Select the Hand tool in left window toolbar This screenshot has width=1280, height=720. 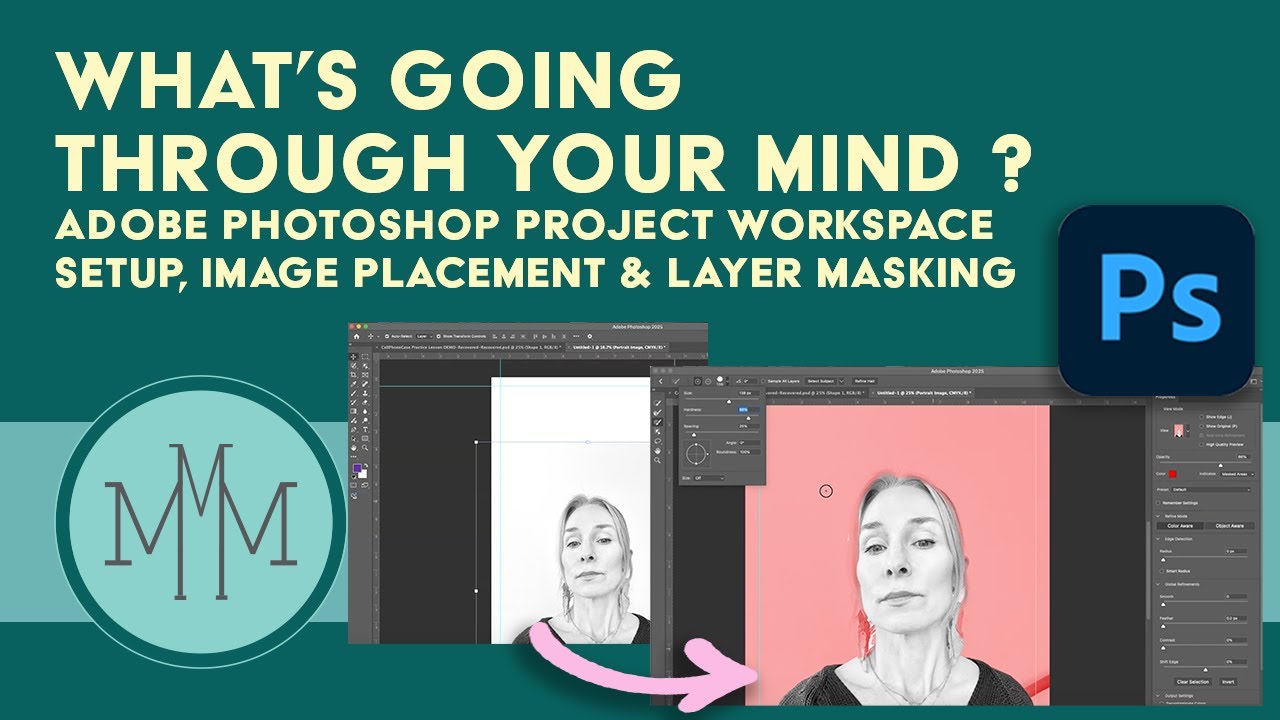[x=353, y=448]
